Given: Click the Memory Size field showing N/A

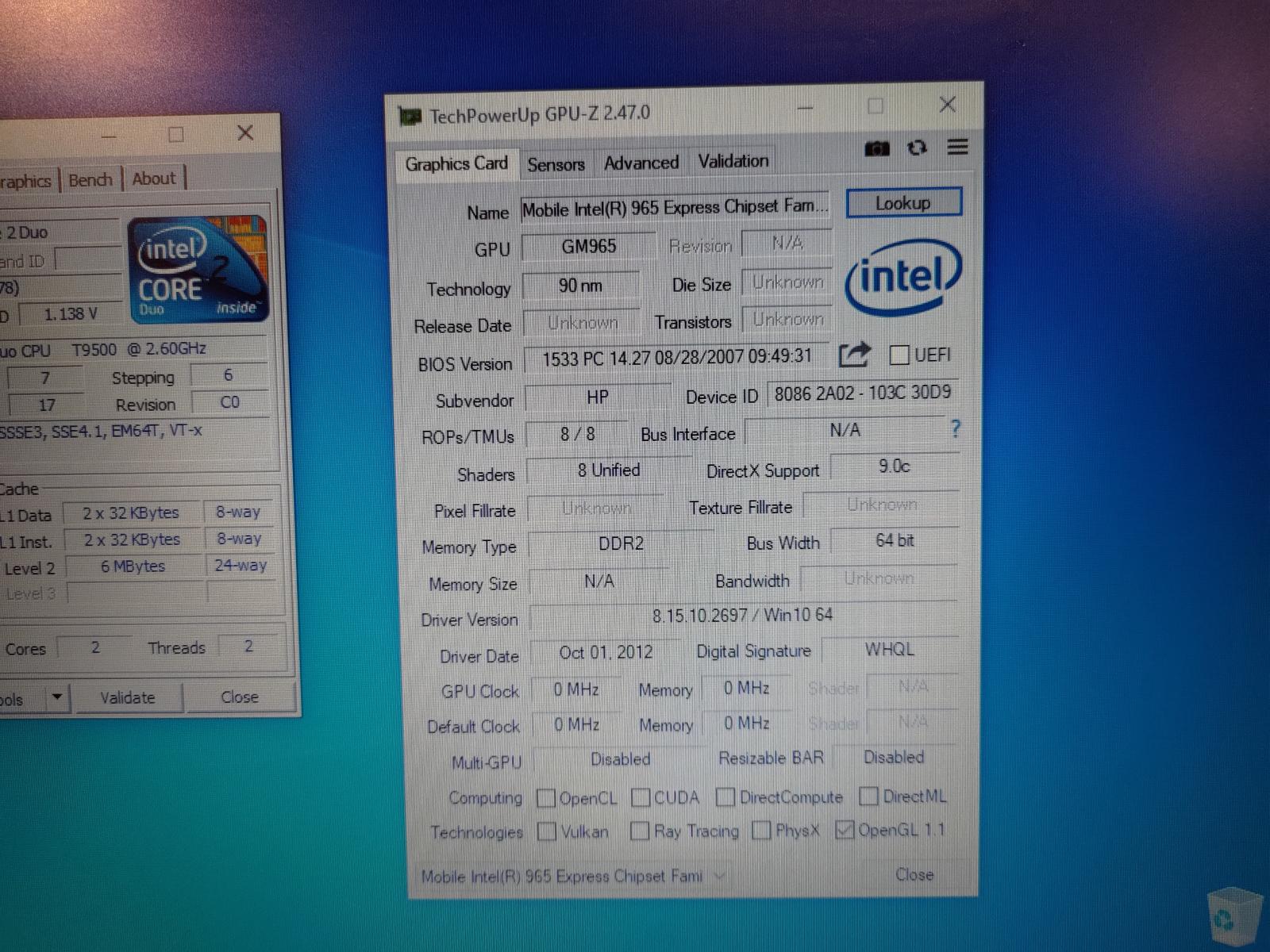Looking at the screenshot, I should point(599,582).
